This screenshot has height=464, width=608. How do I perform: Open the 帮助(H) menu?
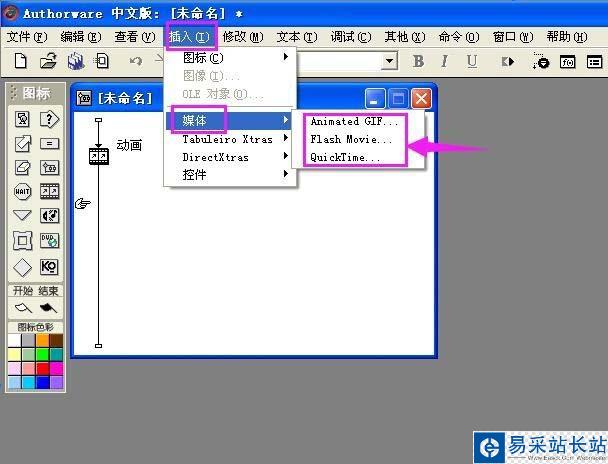click(x=567, y=37)
